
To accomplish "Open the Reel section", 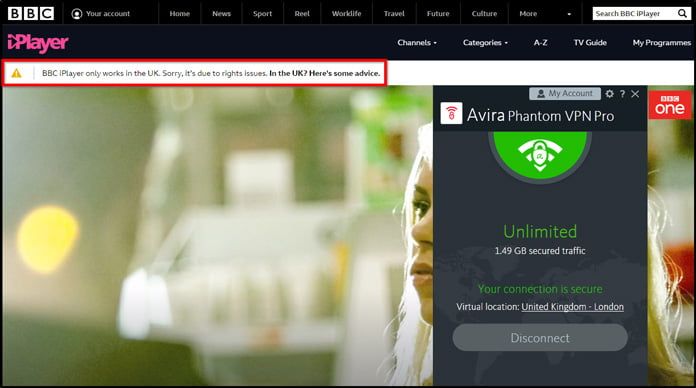I will pos(302,14).
